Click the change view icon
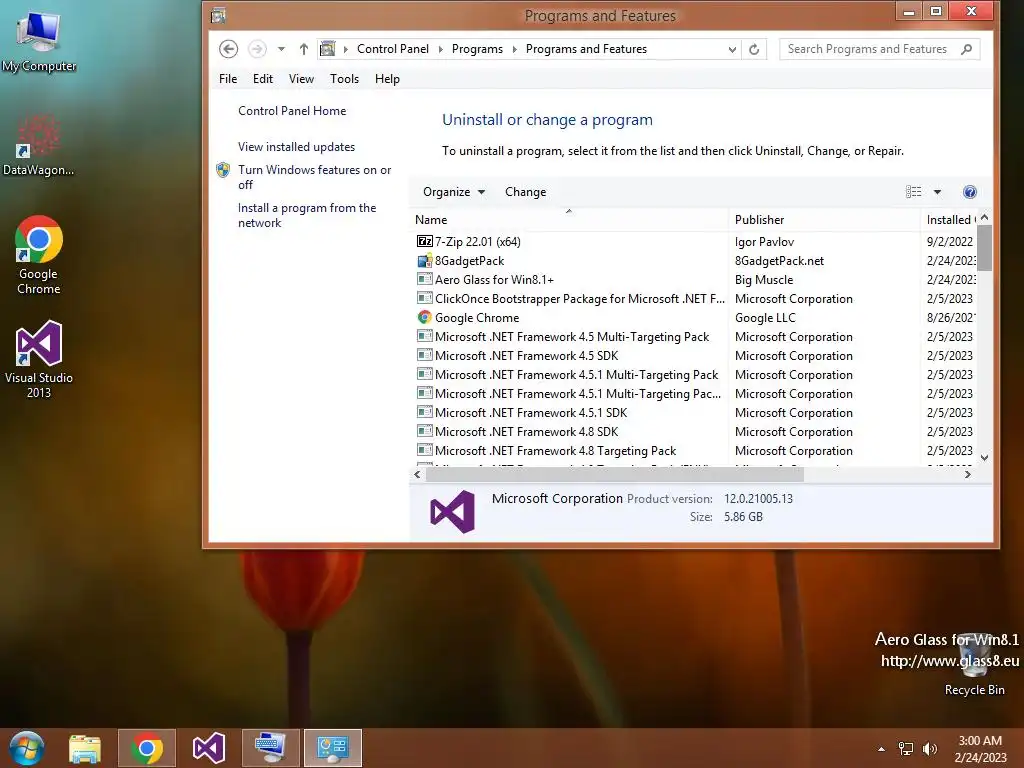Image resolution: width=1024 pixels, height=768 pixels. (914, 192)
